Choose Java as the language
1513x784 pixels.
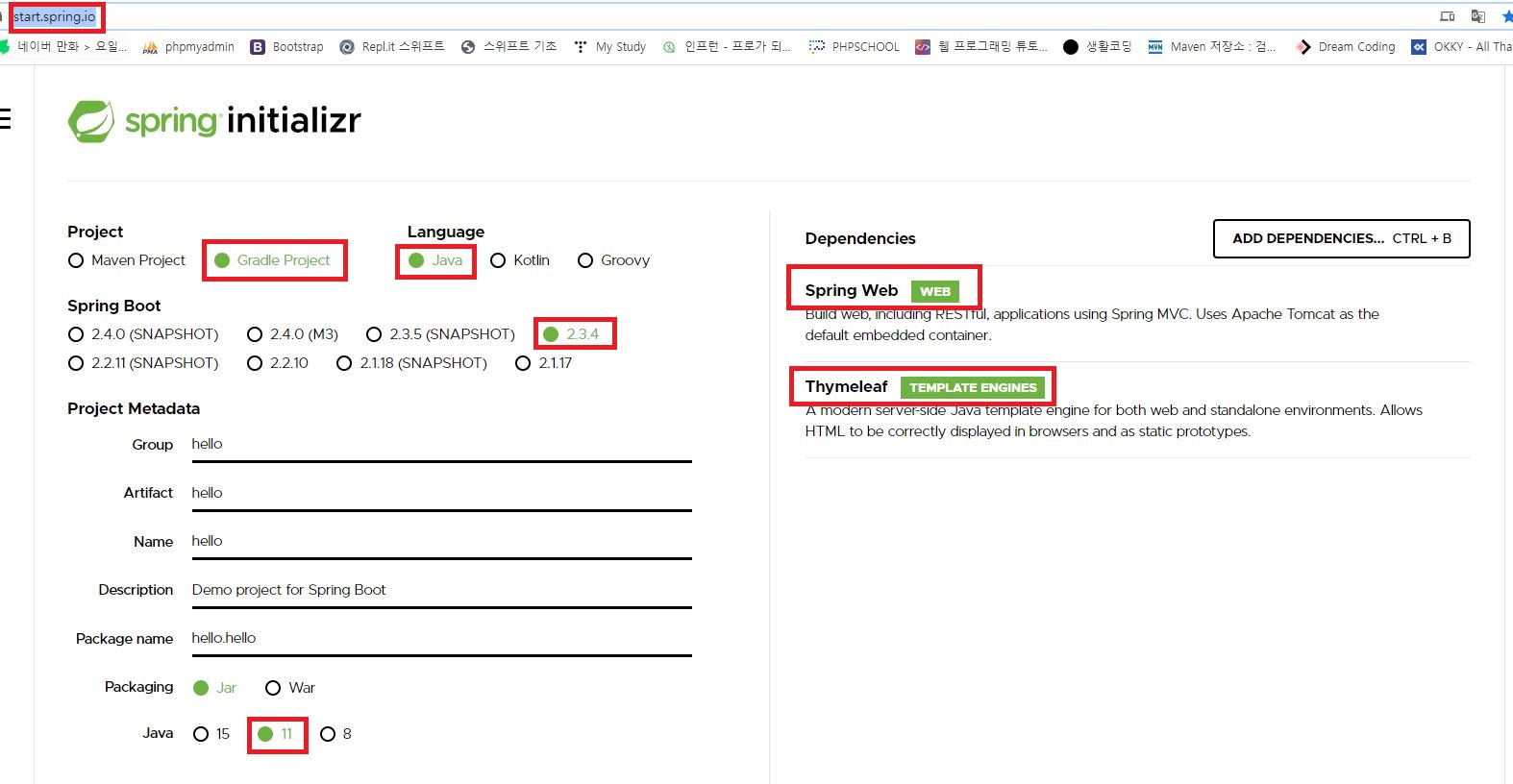coord(435,260)
